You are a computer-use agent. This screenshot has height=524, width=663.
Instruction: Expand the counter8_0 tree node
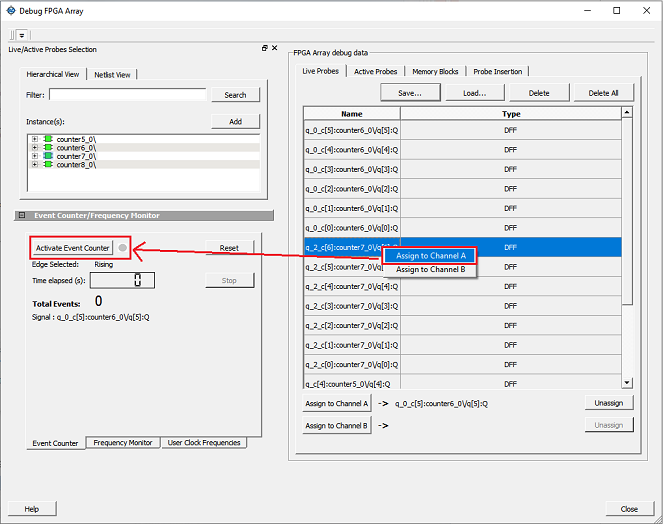point(35,165)
